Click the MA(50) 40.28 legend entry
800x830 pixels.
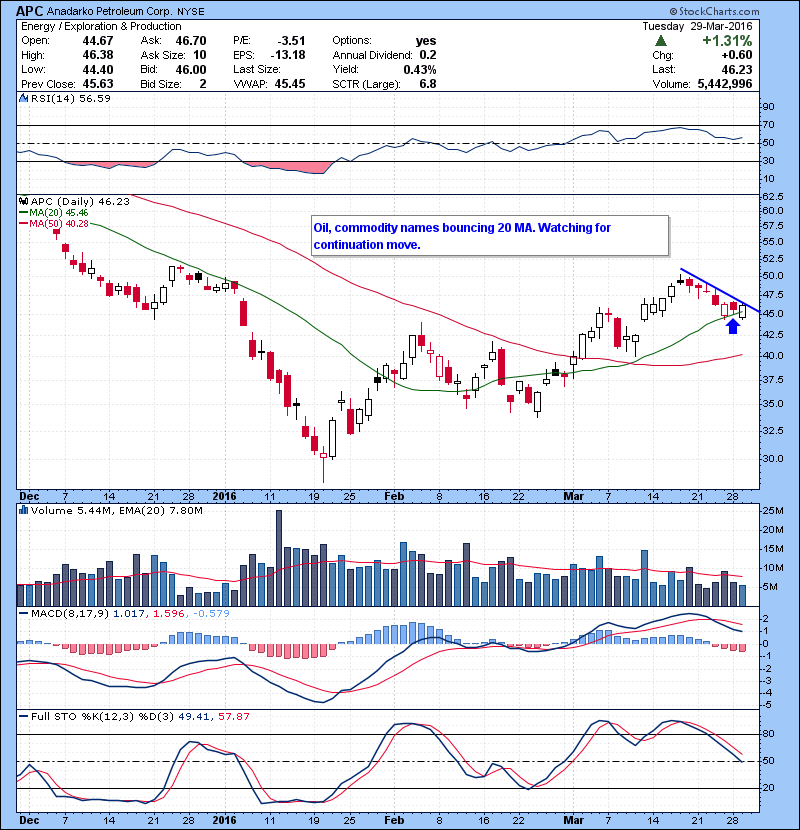pyautogui.click(x=59, y=224)
